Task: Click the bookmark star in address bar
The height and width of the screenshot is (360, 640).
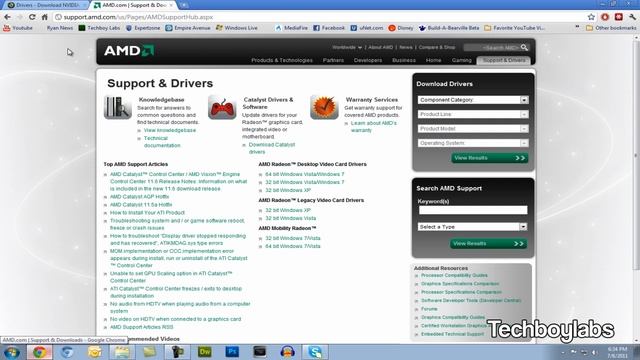Action: tap(591, 17)
